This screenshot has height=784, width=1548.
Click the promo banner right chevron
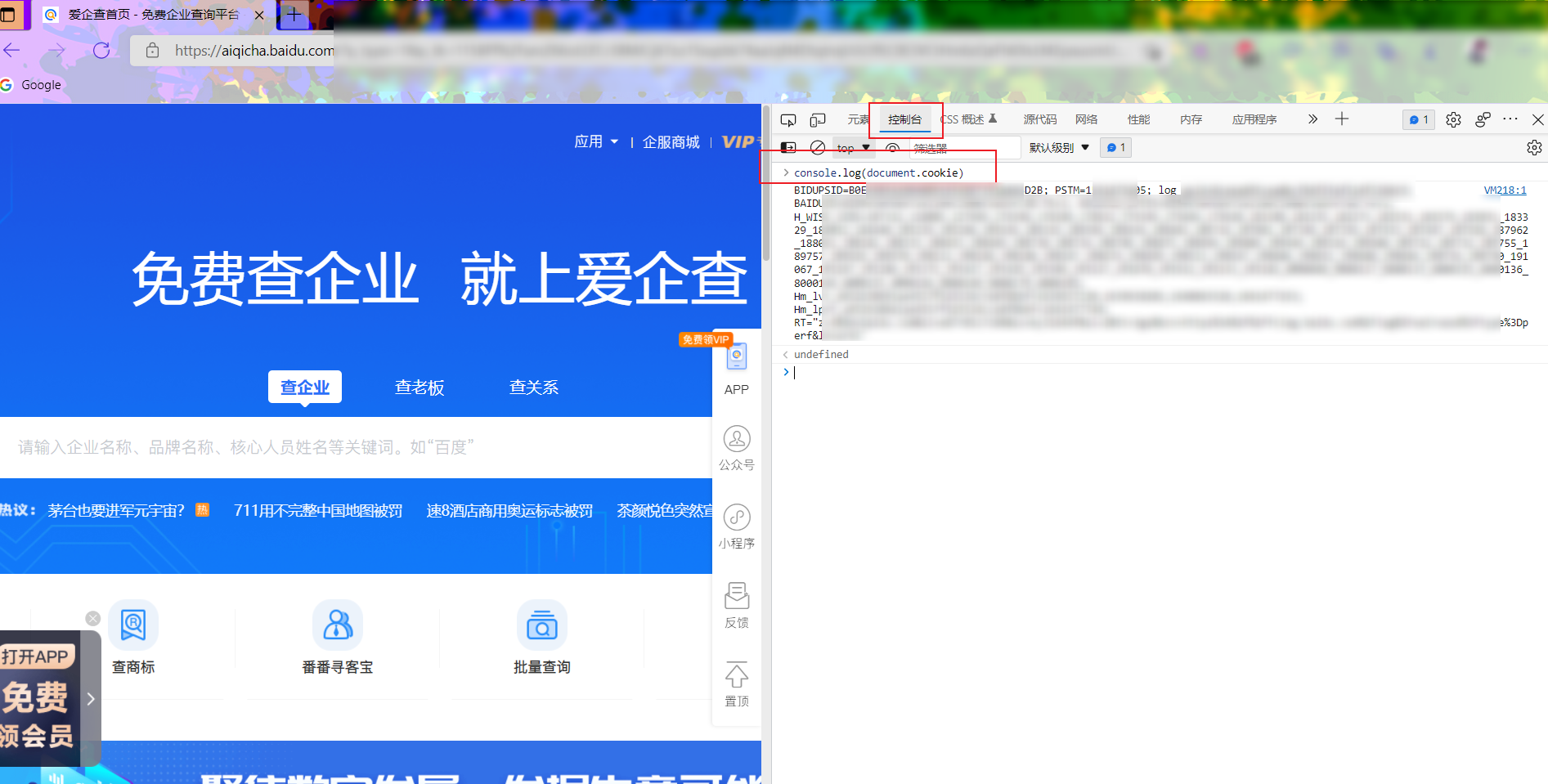pos(91,699)
